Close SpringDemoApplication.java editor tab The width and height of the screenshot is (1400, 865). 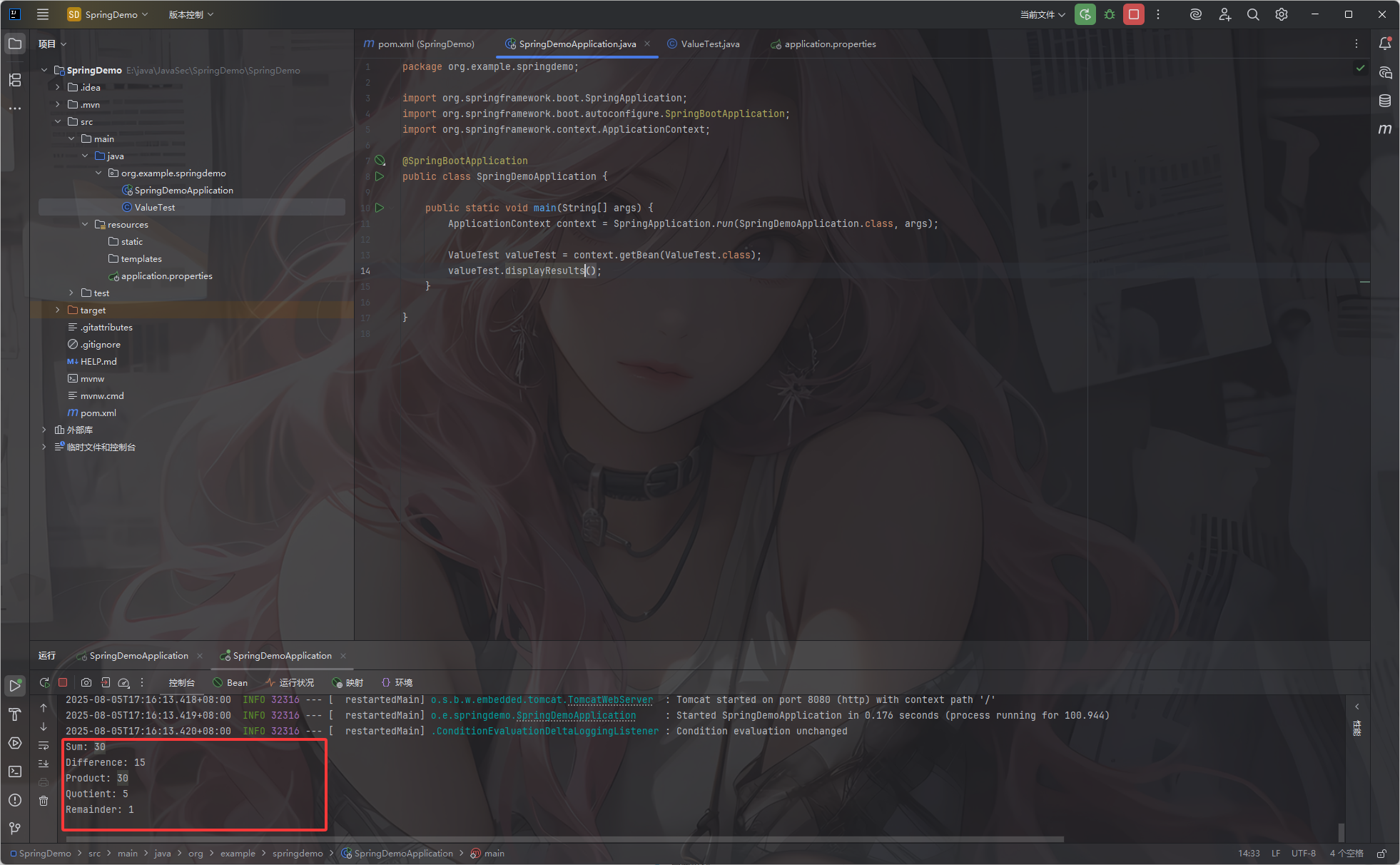[x=647, y=44]
